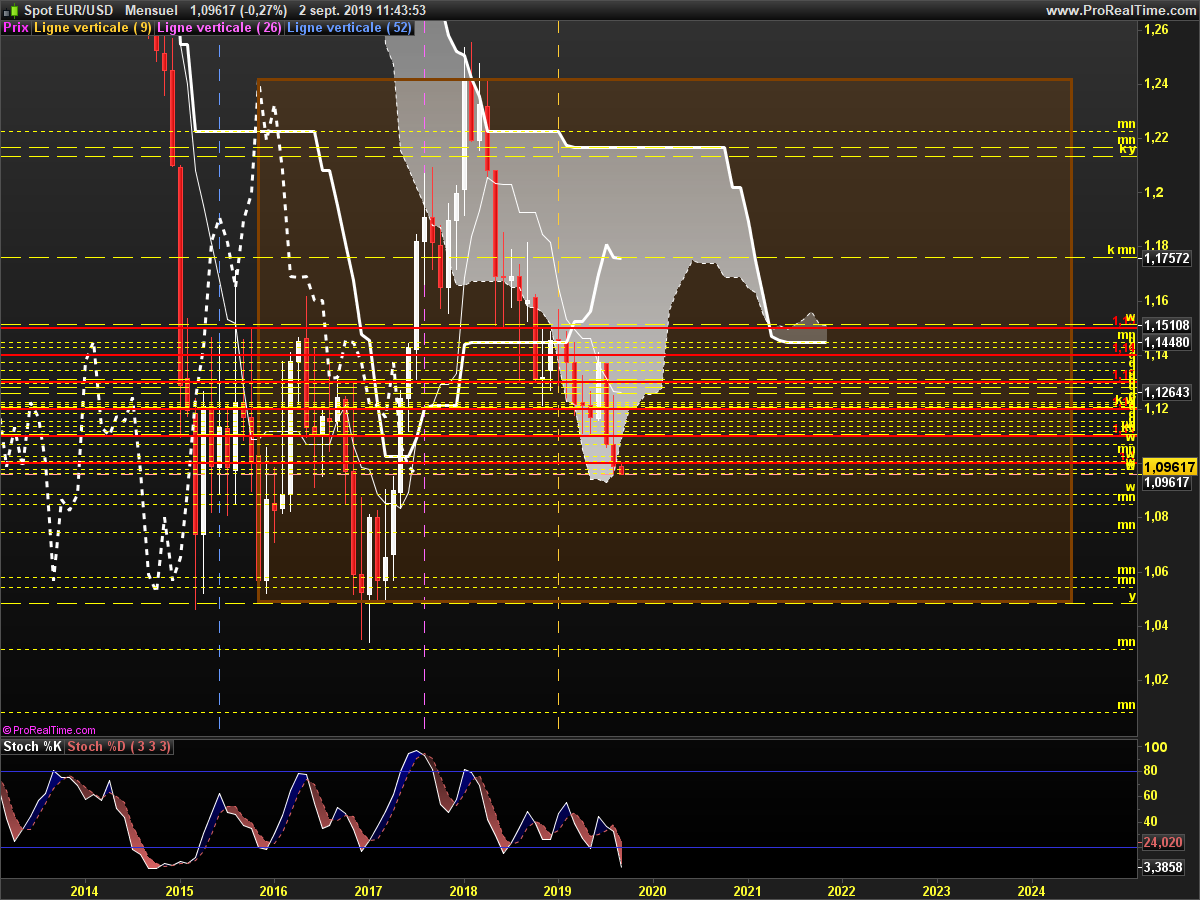Image resolution: width=1200 pixels, height=900 pixels.
Task: Click the 1,17572 price tag
Action: coord(1167,258)
